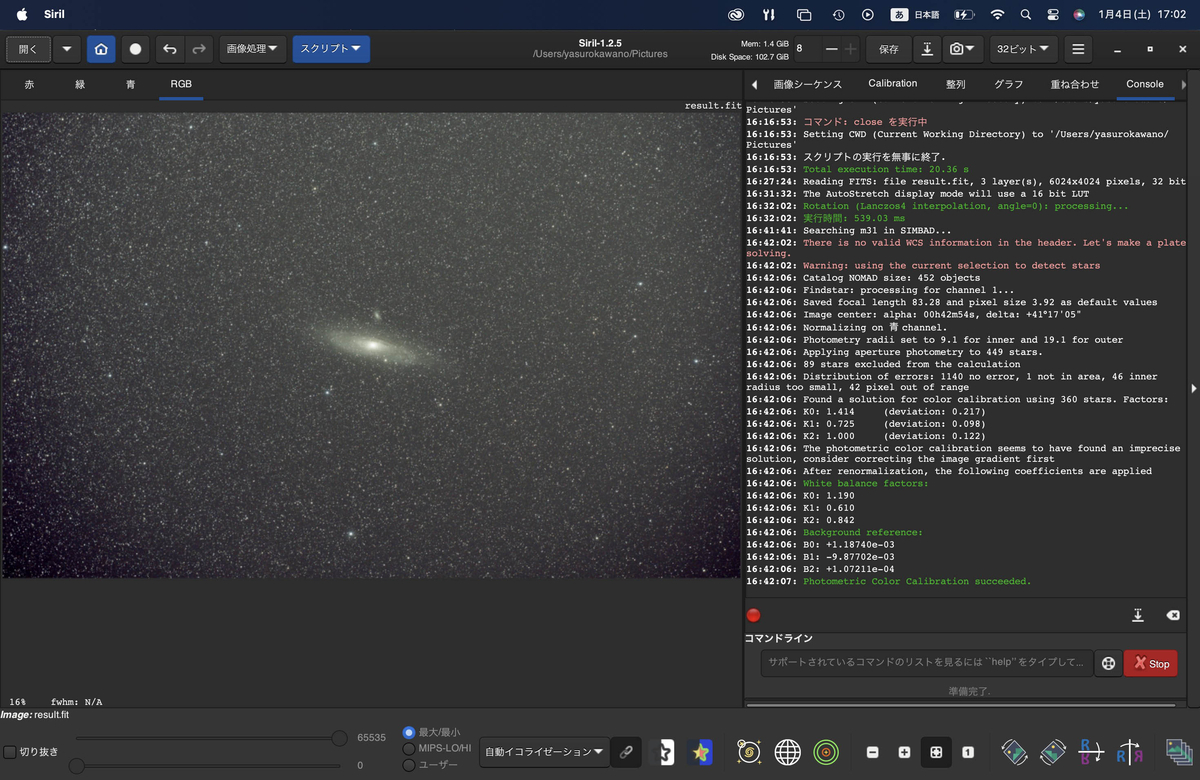Click the green target photometry icon
Viewport: 1200px width, 780px height.
click(x=825, y=752)
